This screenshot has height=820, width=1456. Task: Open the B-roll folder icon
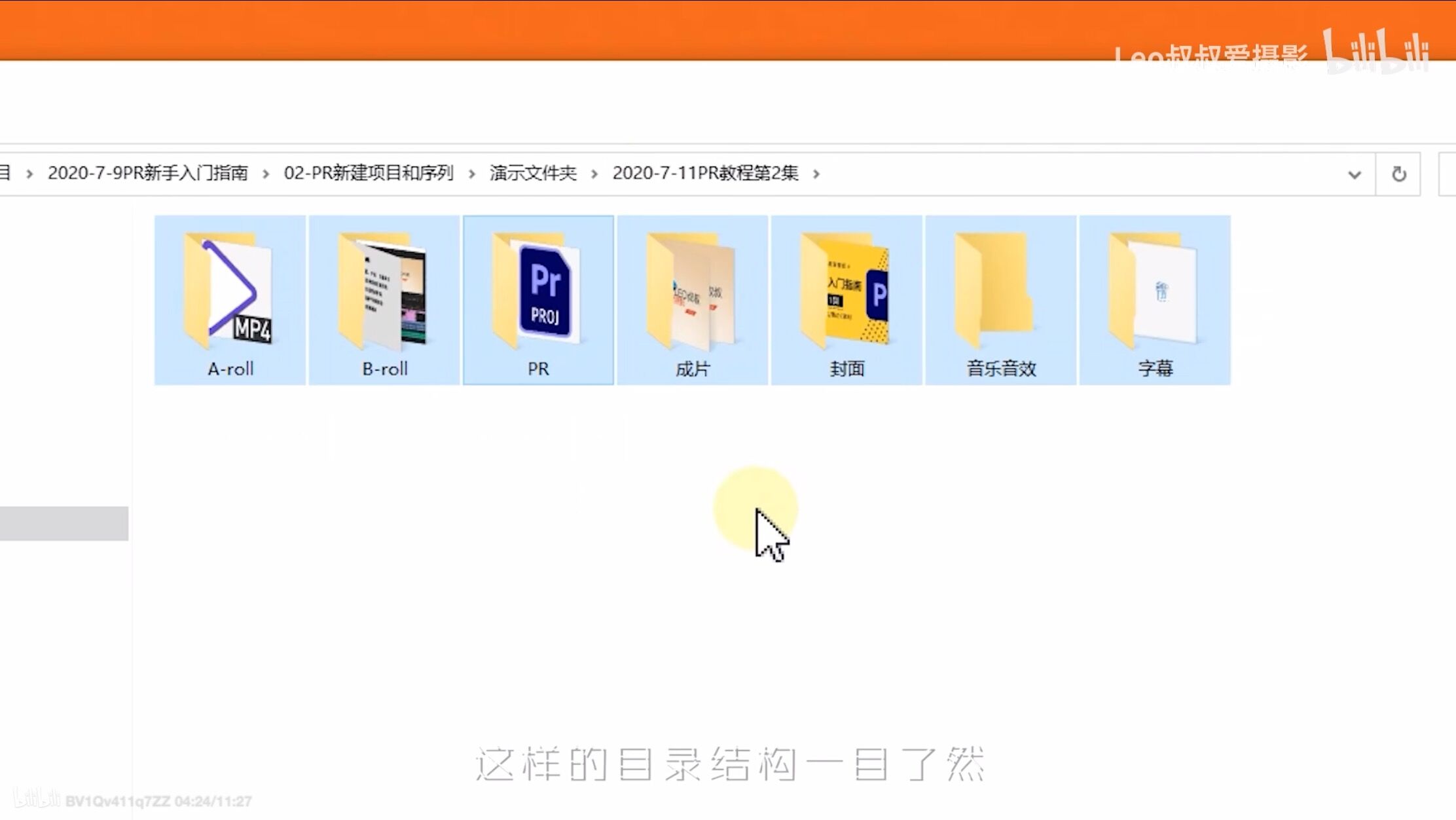(x=384, y=291)
